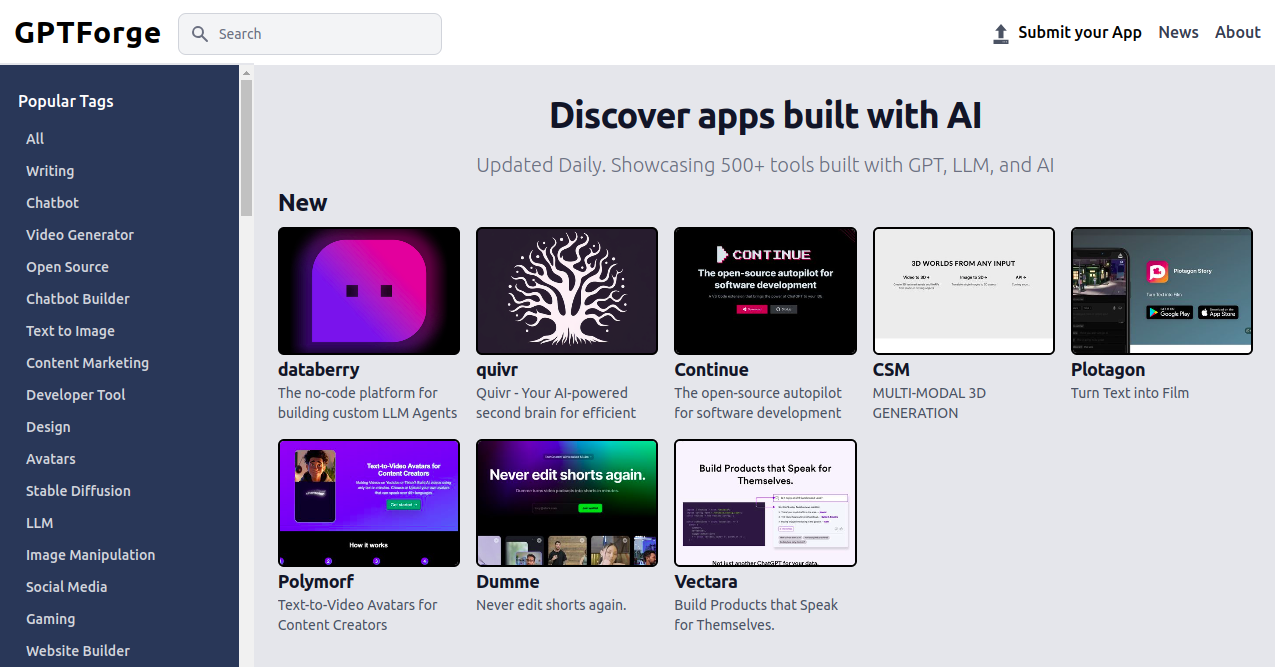The image size is (1275, 667).
Task: Click "MULTI-MODAL 3D GENERATION" description
Action: [929, 403]
